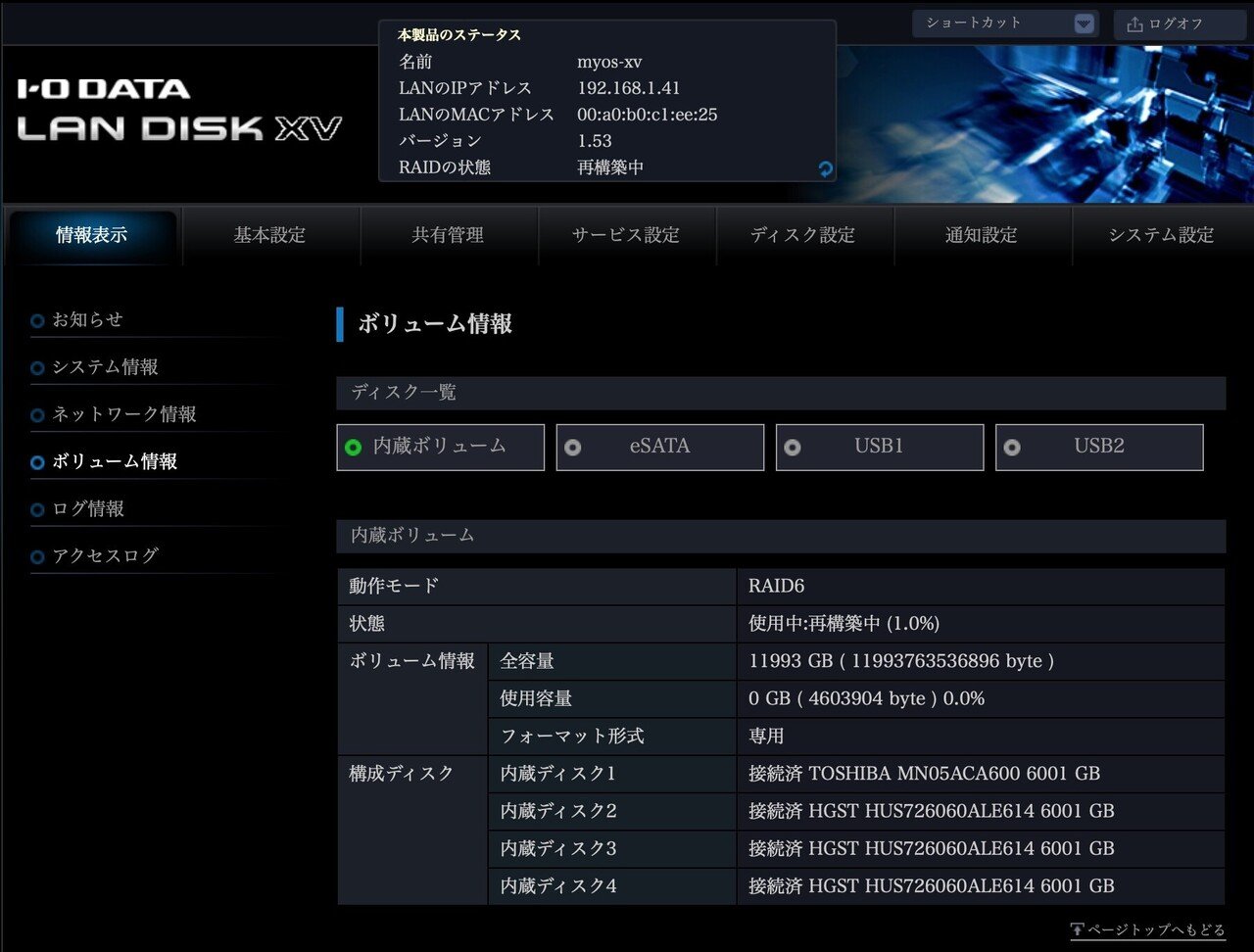The width and height of the screenshot is (1254, 952).
Task: Click the total capacity 11993 GB value
Action: click(x=901, y=661)
